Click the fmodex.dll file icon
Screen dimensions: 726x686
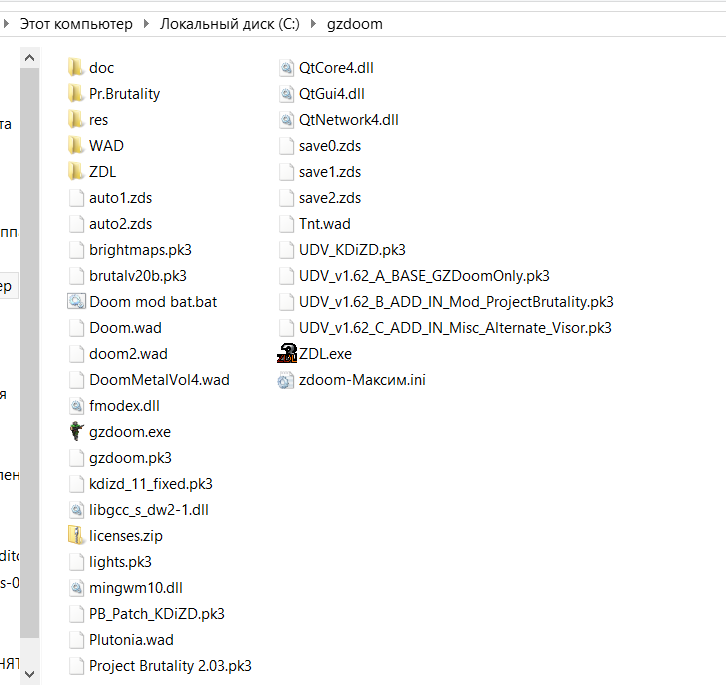tap(76, 406)
